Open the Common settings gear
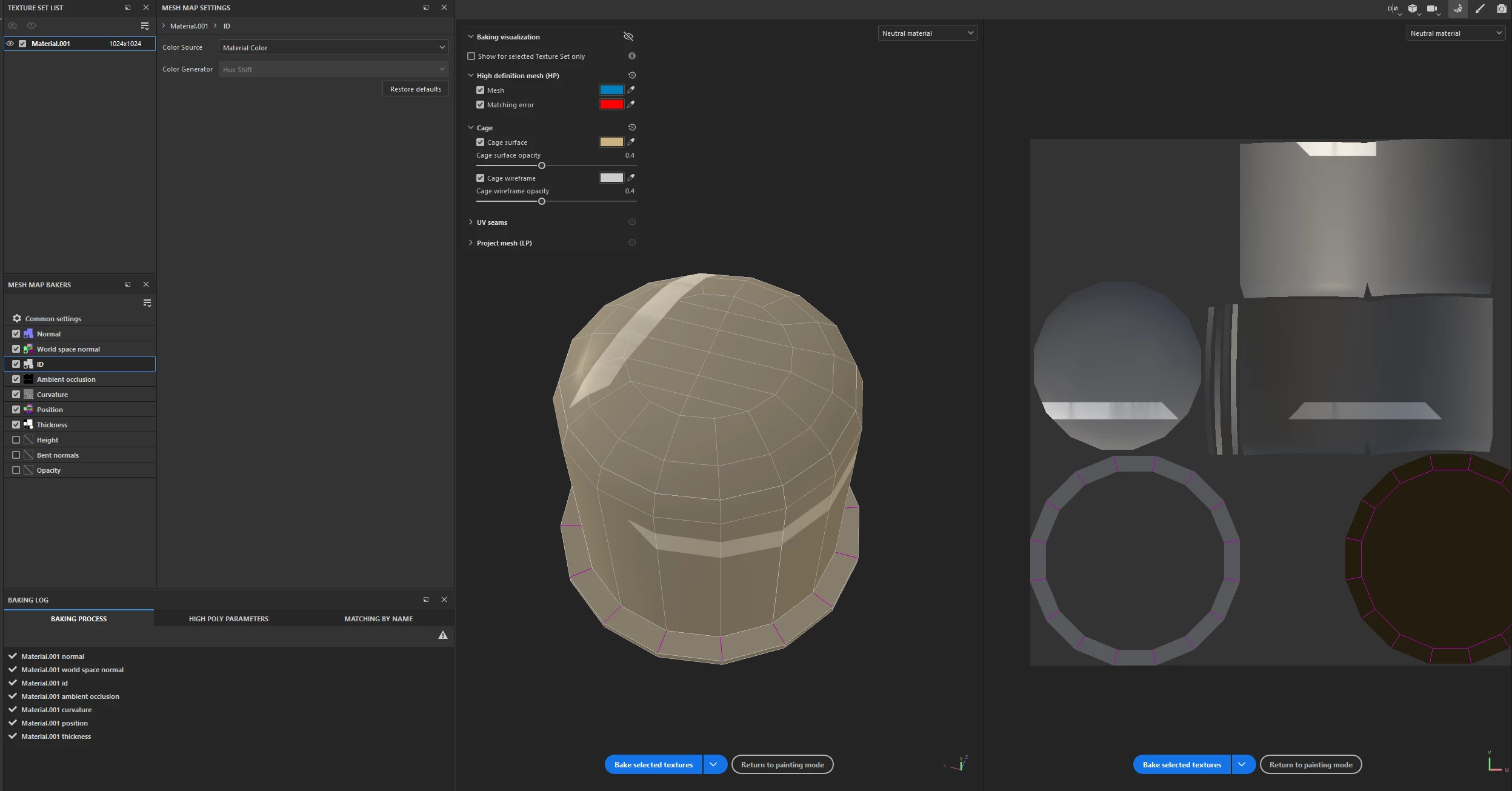The height and width of the screenshot is (791, 1512). [17, 318]
